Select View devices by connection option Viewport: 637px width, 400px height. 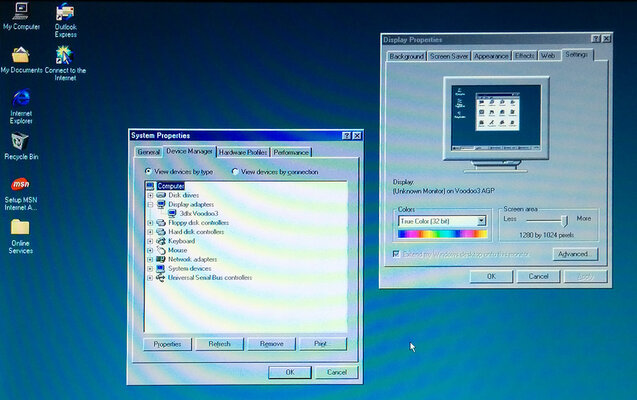236,171
